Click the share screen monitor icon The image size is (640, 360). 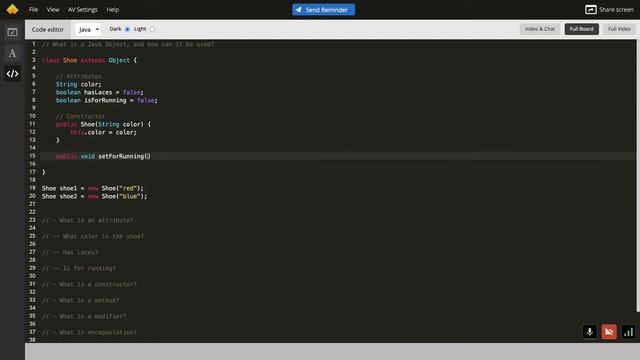[591, 9]
